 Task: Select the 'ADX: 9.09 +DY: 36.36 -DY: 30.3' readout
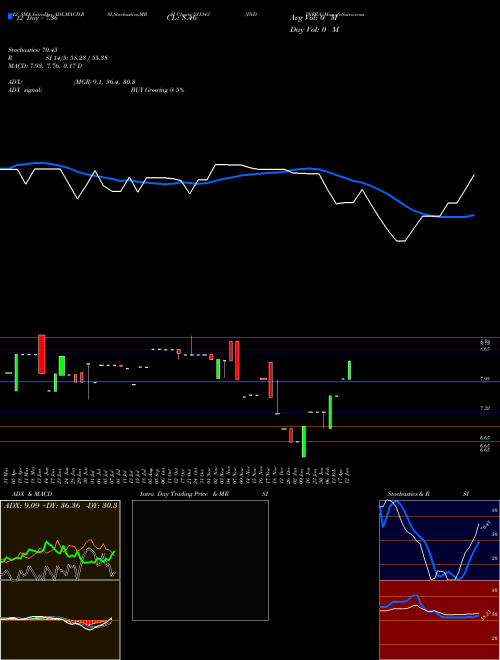coord(61,505)
